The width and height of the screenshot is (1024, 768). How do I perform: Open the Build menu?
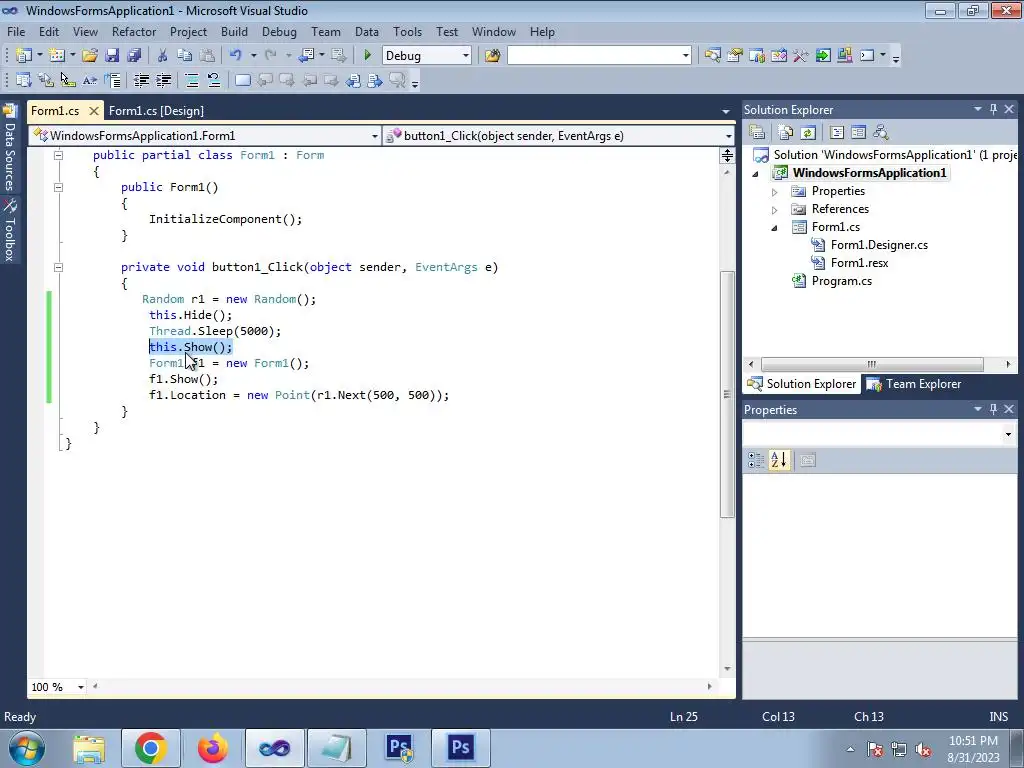[234, 31]
